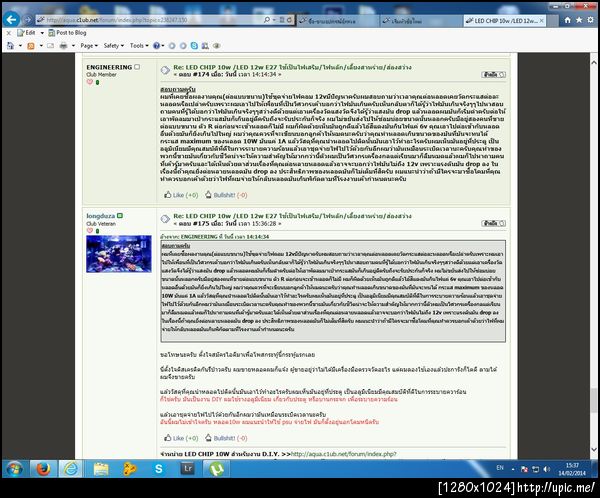The width and height of the screenshot is (600, 498).
Task: Click the Messenger people toolbar icon
Action: click(x=205, y=46)
